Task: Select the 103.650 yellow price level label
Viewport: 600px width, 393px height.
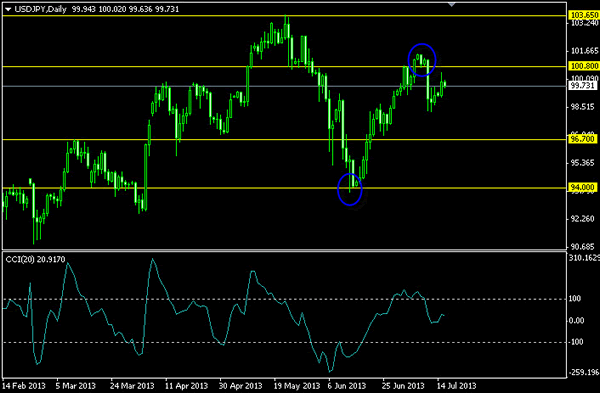Action: [x=584, y=15]
